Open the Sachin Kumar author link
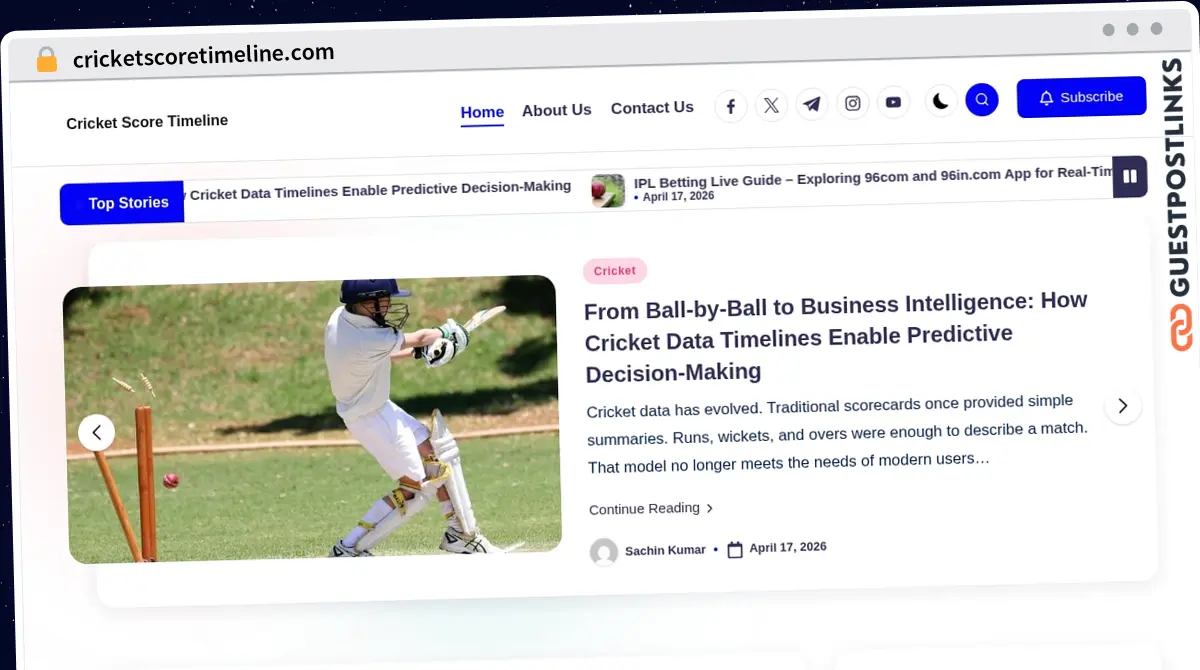Image resolution: width=1200 pixels, height=670 pixels. click(x=665, y=550)
